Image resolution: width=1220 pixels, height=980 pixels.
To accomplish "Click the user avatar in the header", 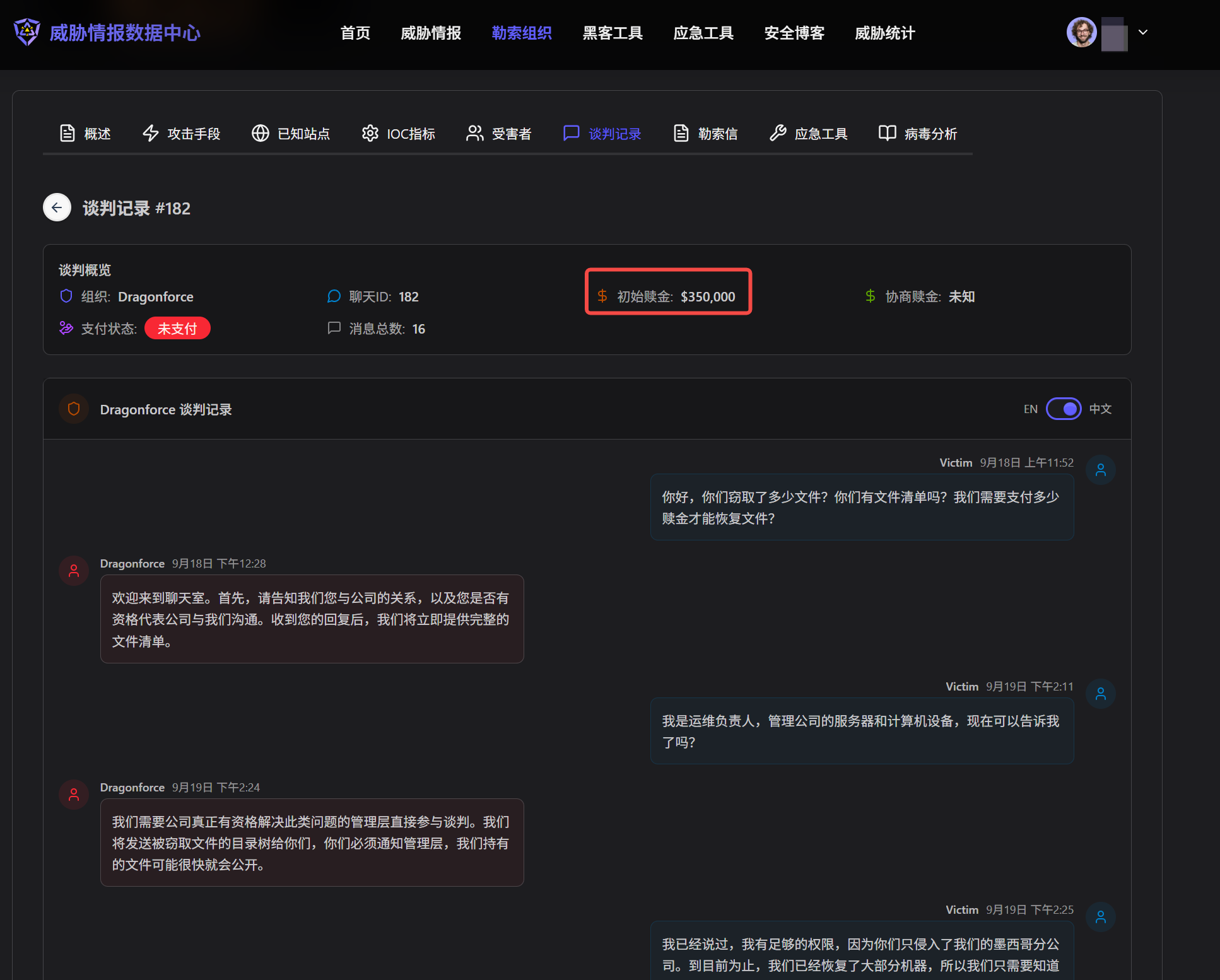I will [x=1081, y=32].
